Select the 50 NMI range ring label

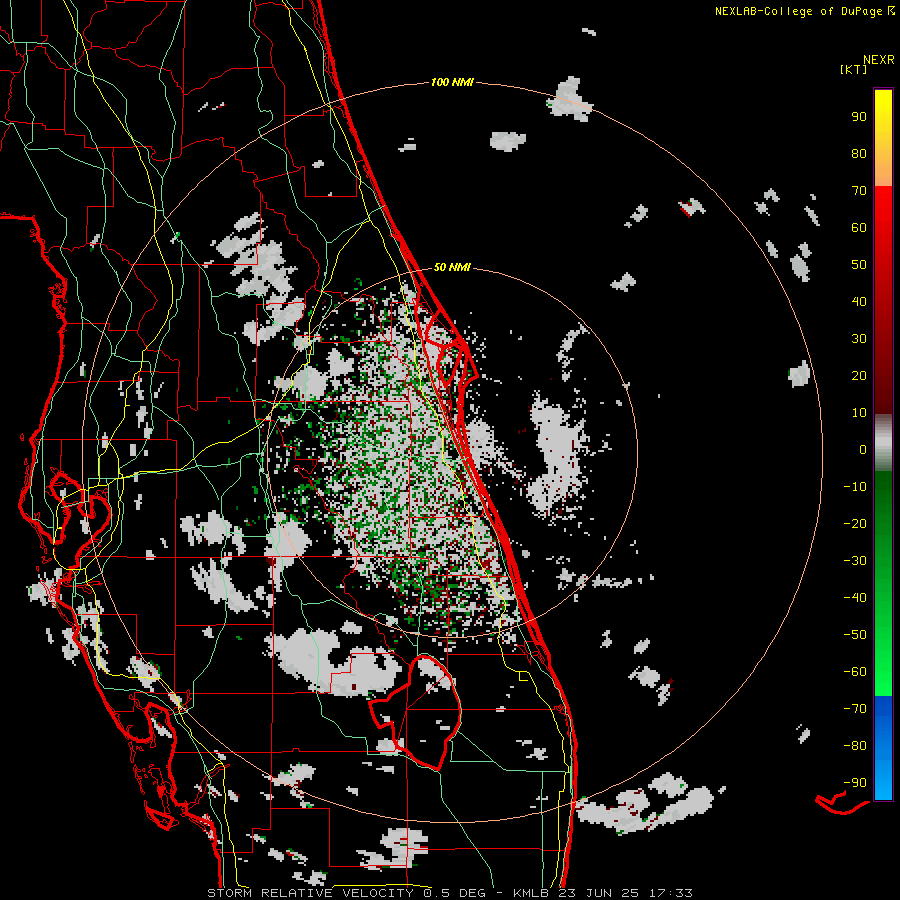pos(452,267)
